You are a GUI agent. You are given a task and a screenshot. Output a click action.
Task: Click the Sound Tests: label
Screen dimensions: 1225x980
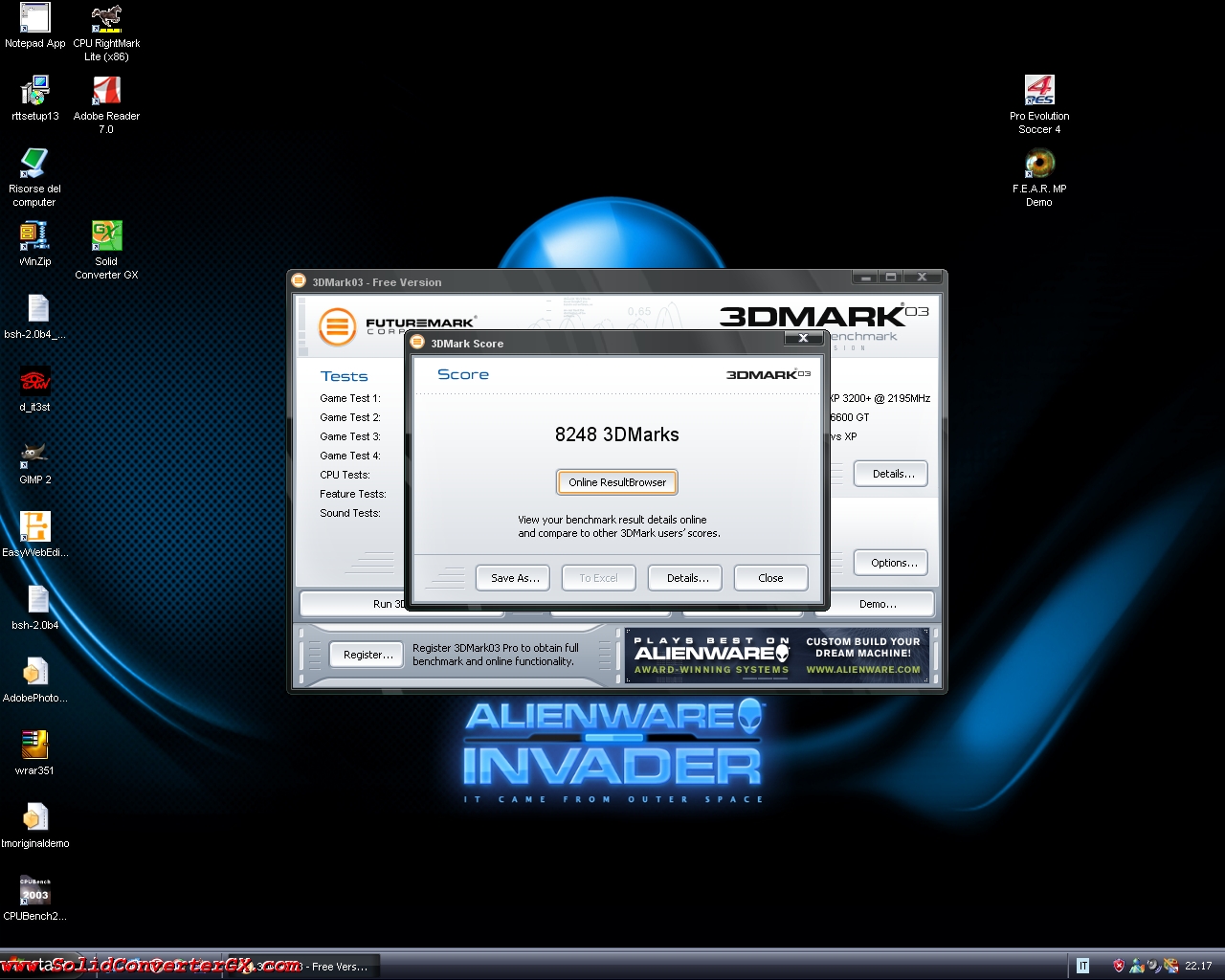click(350, 513)
